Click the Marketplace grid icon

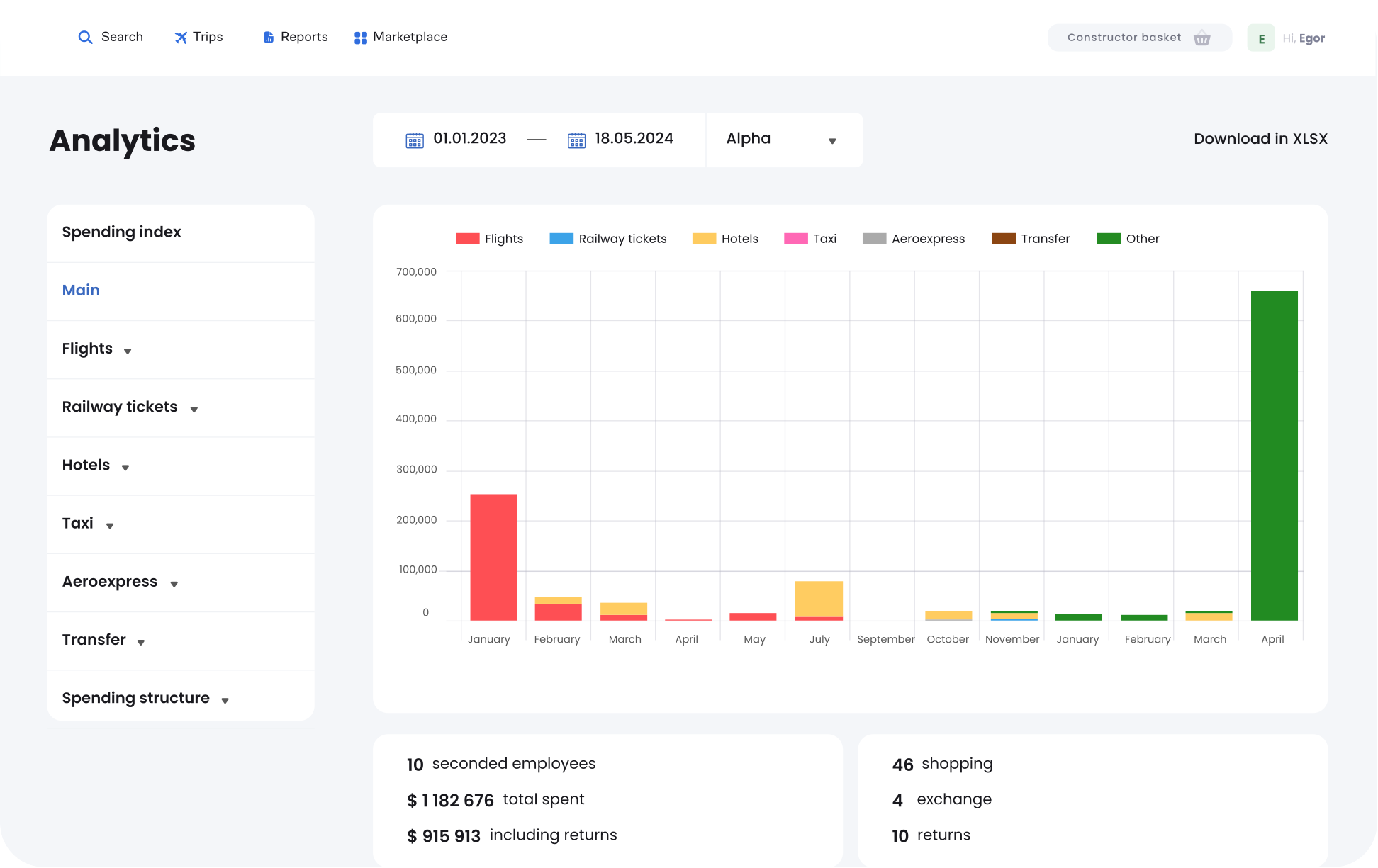(360, 38)
